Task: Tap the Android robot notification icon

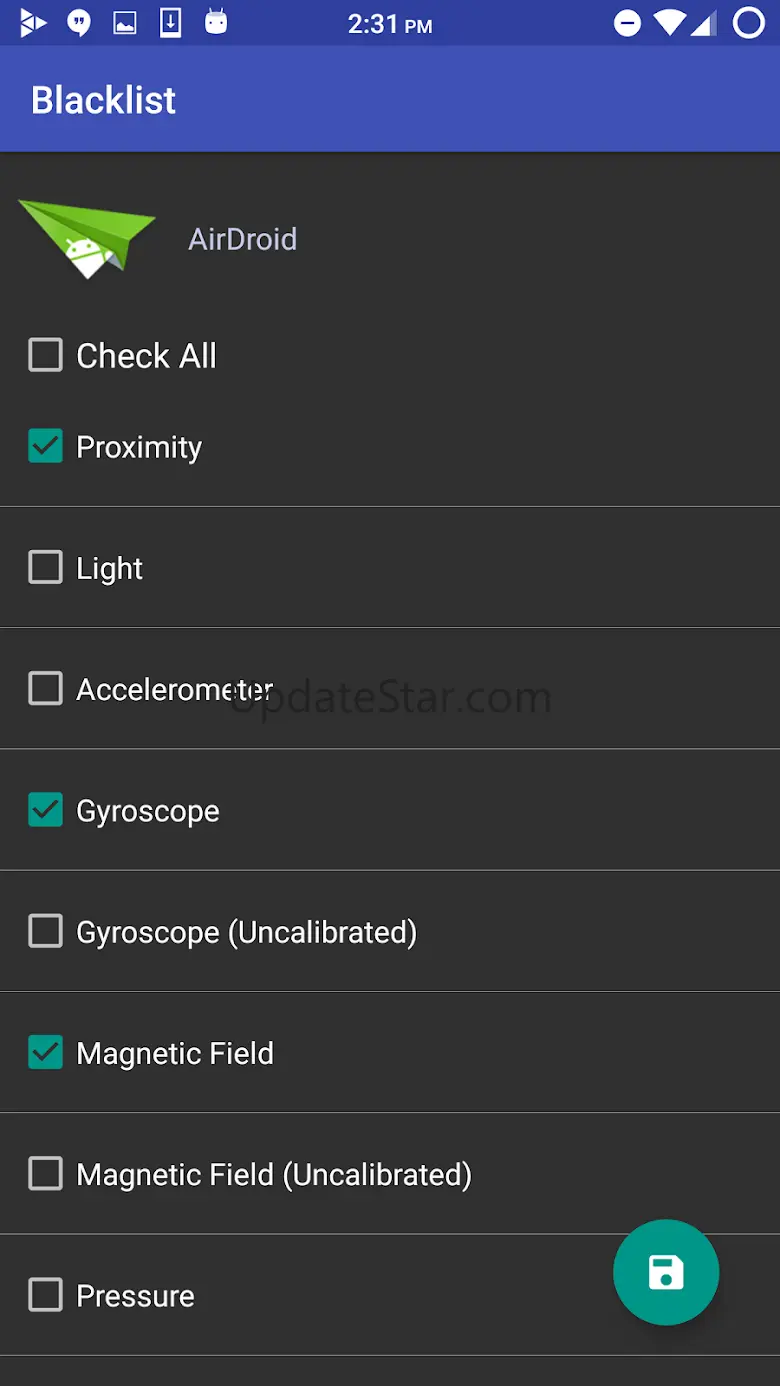Action: click(x=216, y=22)
